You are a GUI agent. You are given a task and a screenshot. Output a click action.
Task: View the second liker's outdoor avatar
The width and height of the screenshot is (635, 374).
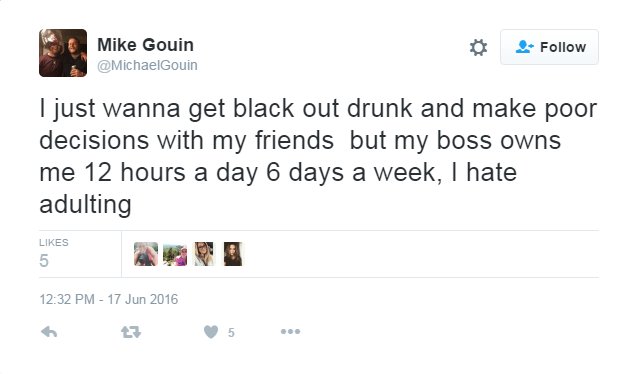(175, 254)
